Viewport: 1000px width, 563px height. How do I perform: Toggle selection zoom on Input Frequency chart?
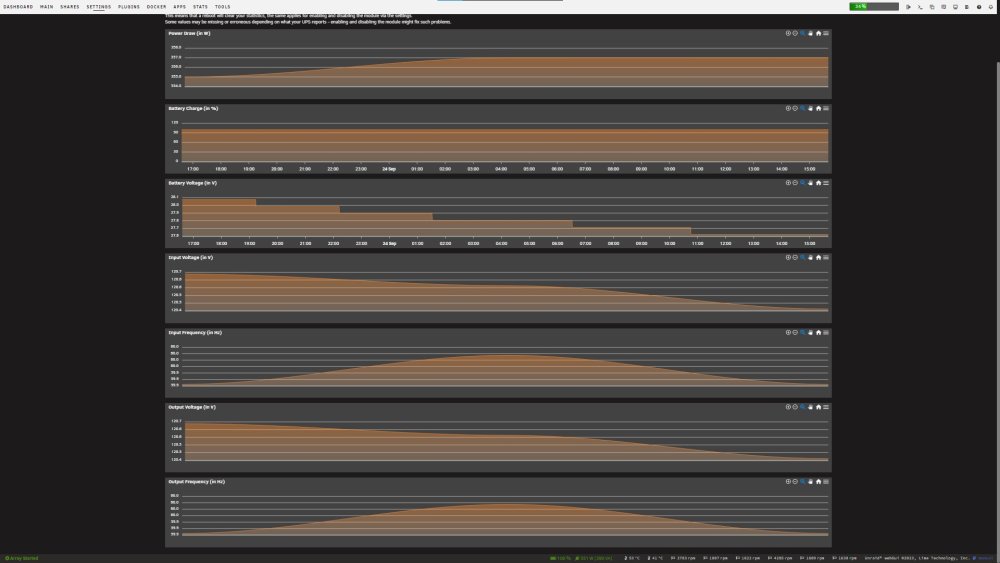click(x=802, y=332)
